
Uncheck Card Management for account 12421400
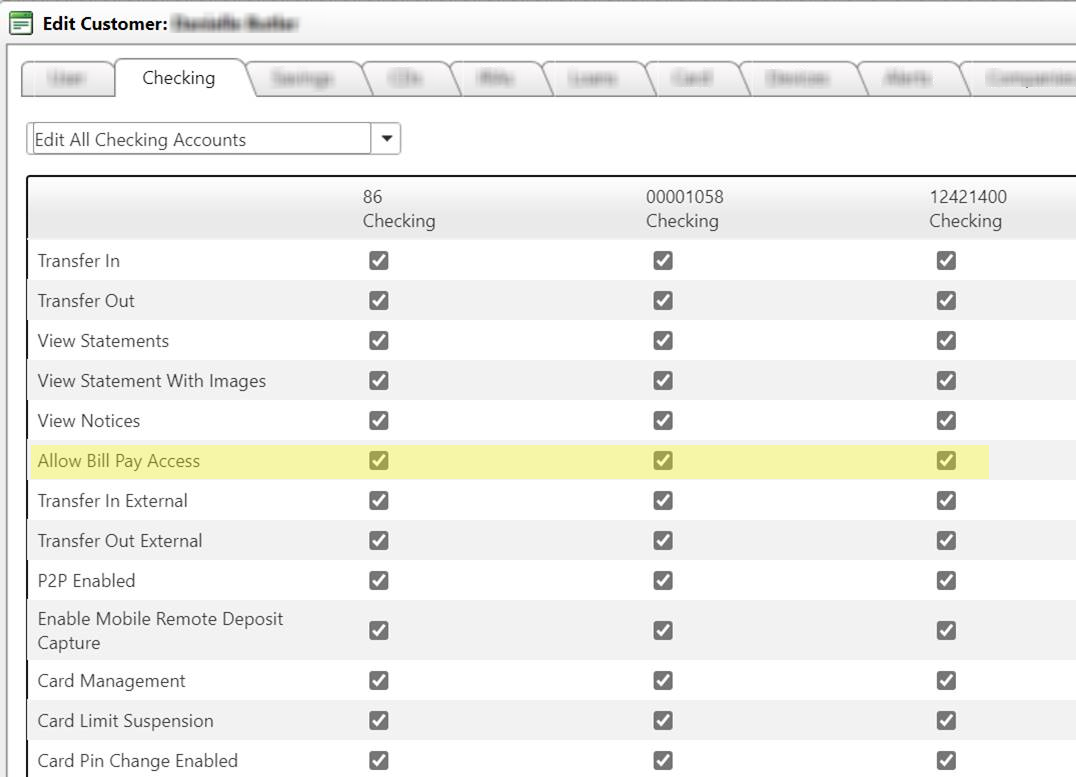(946, 680)
